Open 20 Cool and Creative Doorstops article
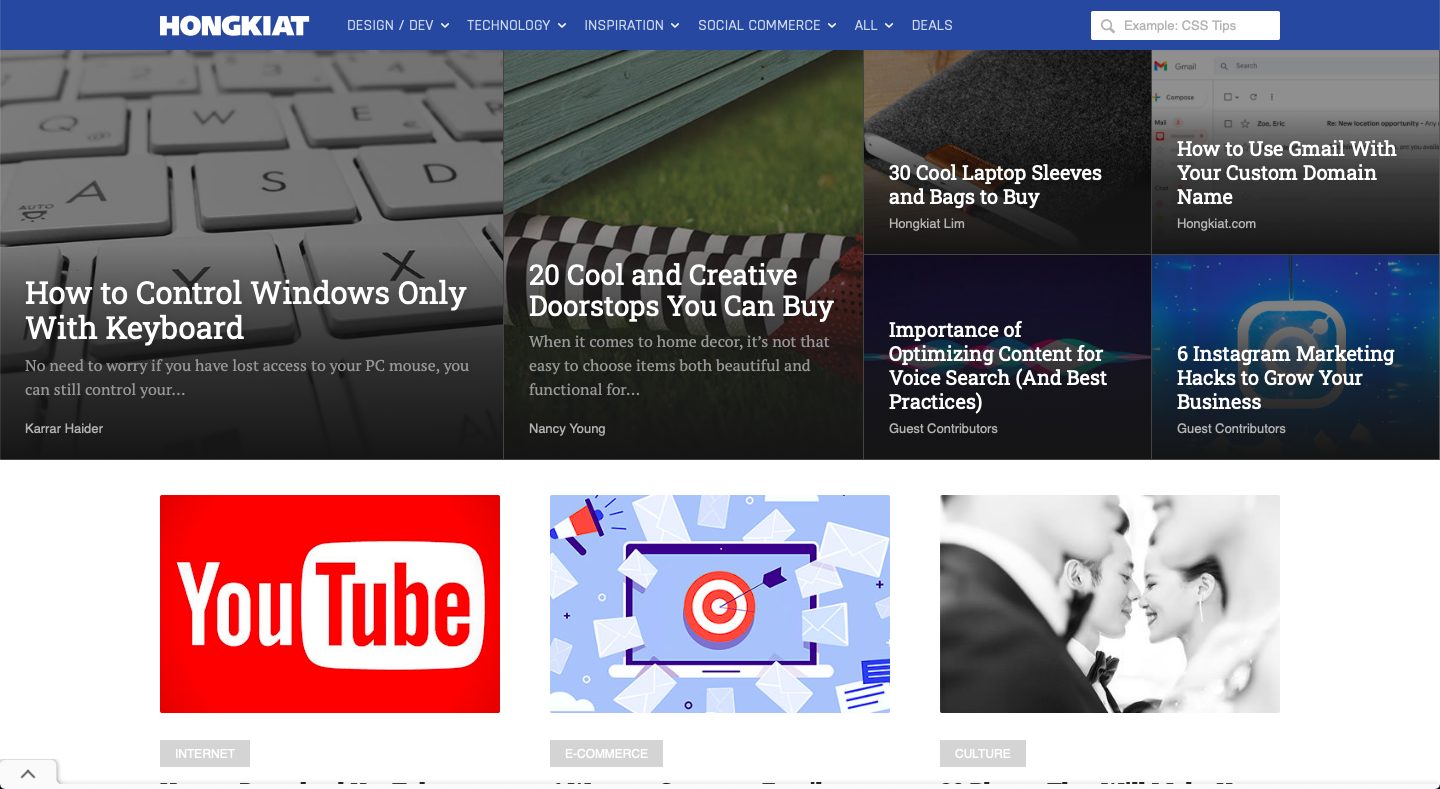This screenshot has height=789, width=1440. tap(681, 290)
